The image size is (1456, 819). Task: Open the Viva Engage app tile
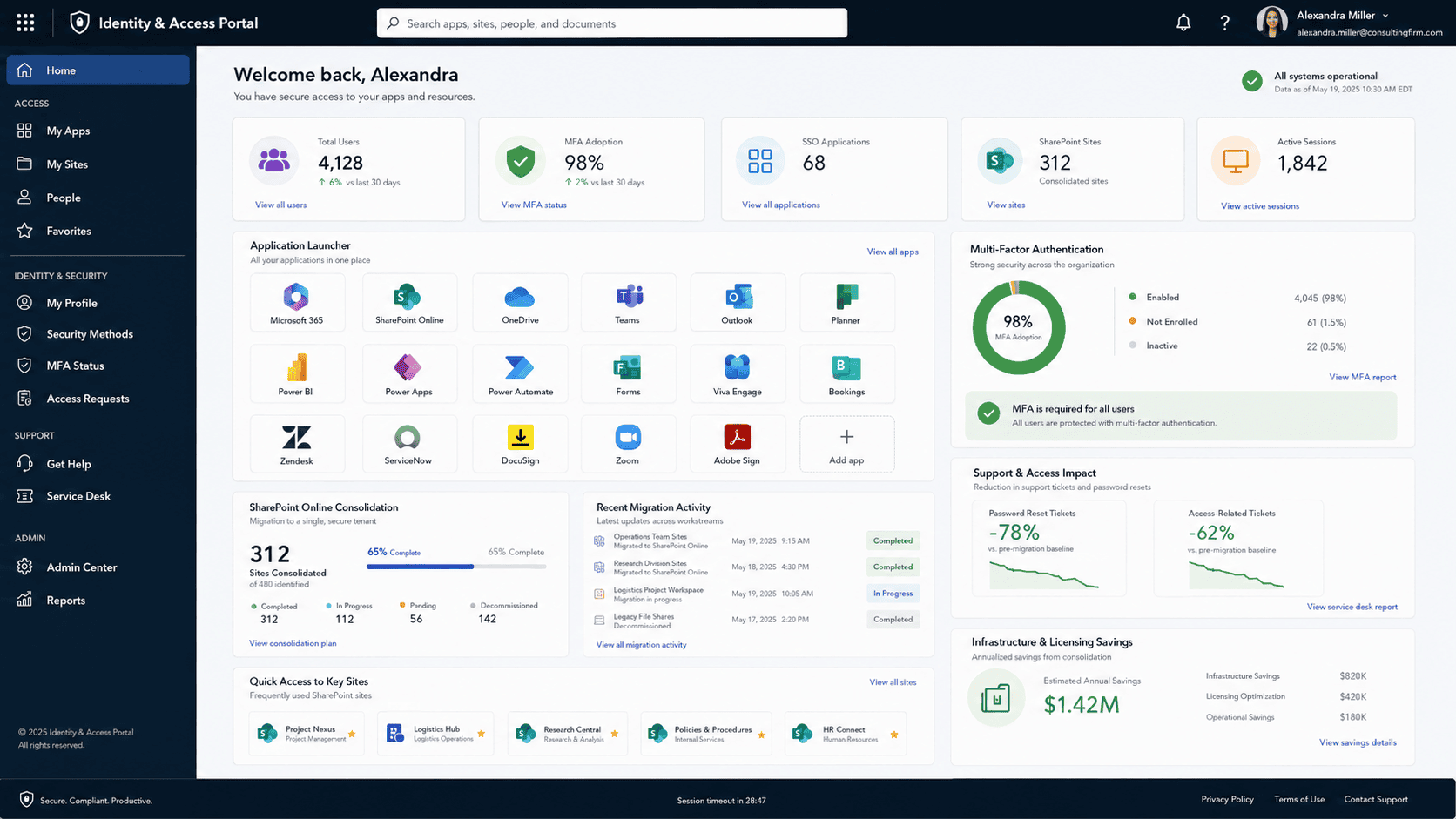pyautogui.click(x=738, y=373)
